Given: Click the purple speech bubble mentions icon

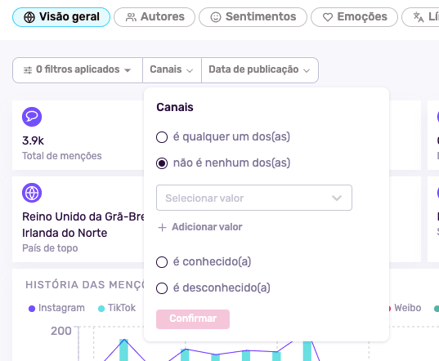Looking at the screenshot, I should pos(32,117).
